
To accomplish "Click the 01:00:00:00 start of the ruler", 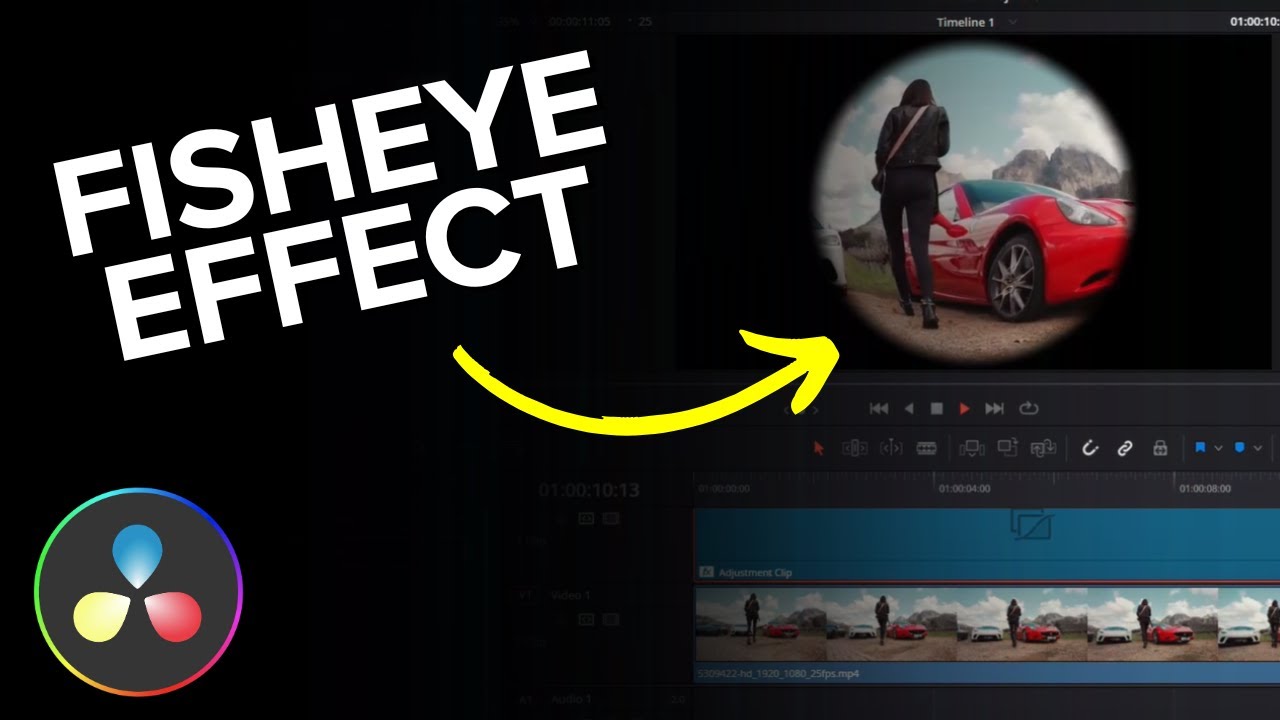I will coord(723,489).
